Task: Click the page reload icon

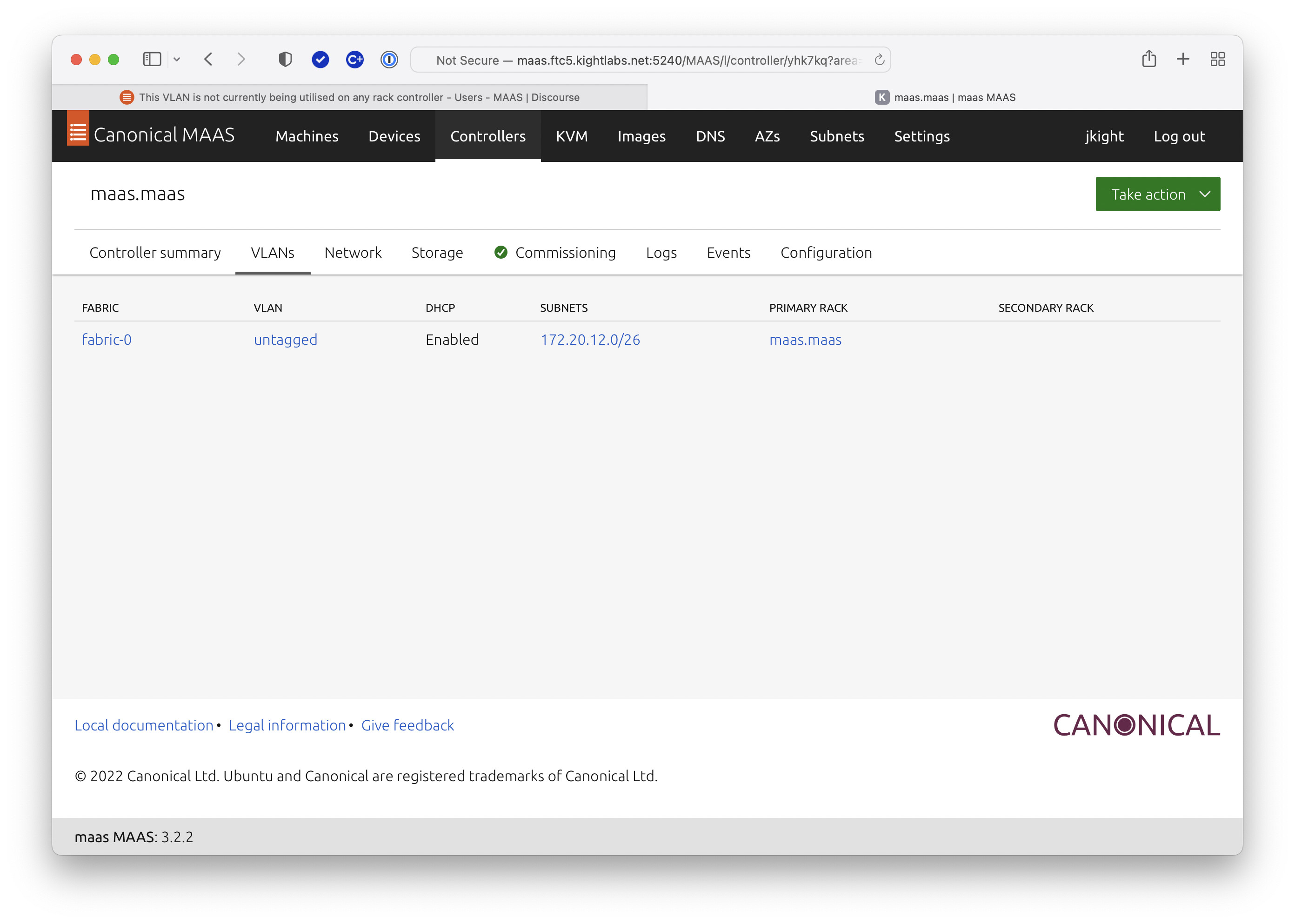Action: pos(879,60)
